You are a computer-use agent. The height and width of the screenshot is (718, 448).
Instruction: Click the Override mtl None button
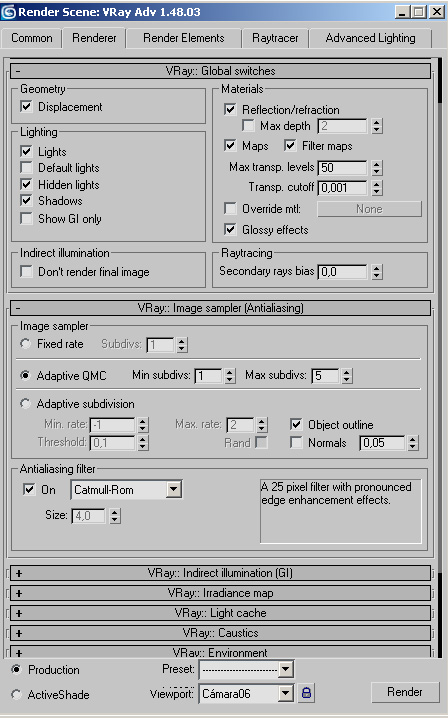pyautogui.click(x=369, y=209)
